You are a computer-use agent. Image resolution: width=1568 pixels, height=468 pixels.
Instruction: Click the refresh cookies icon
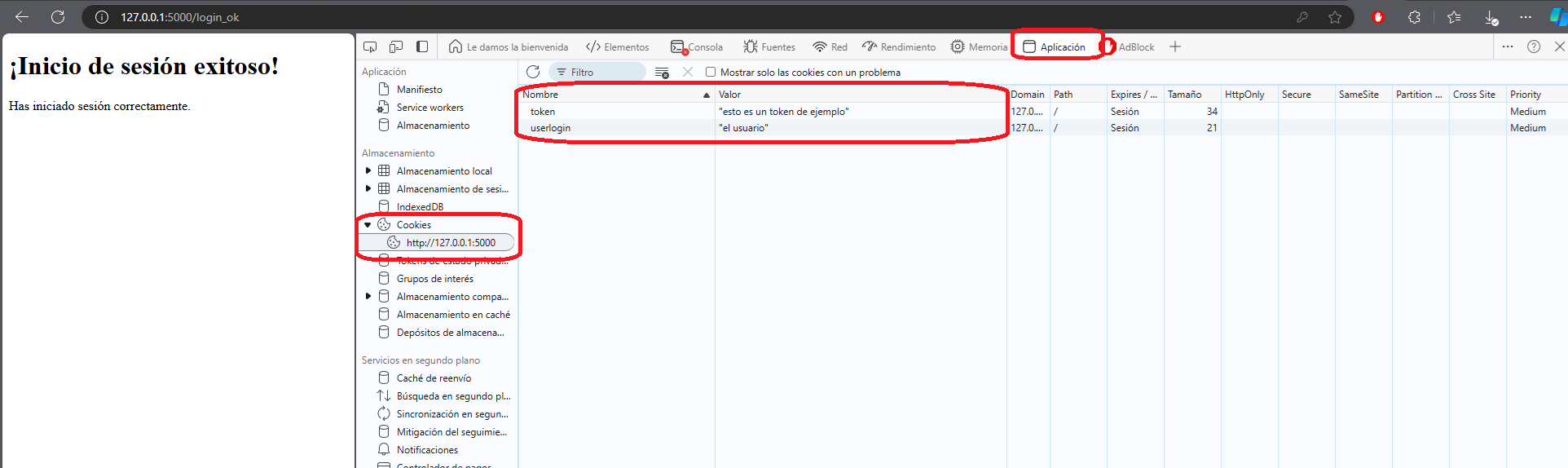(x=533, y=72)
